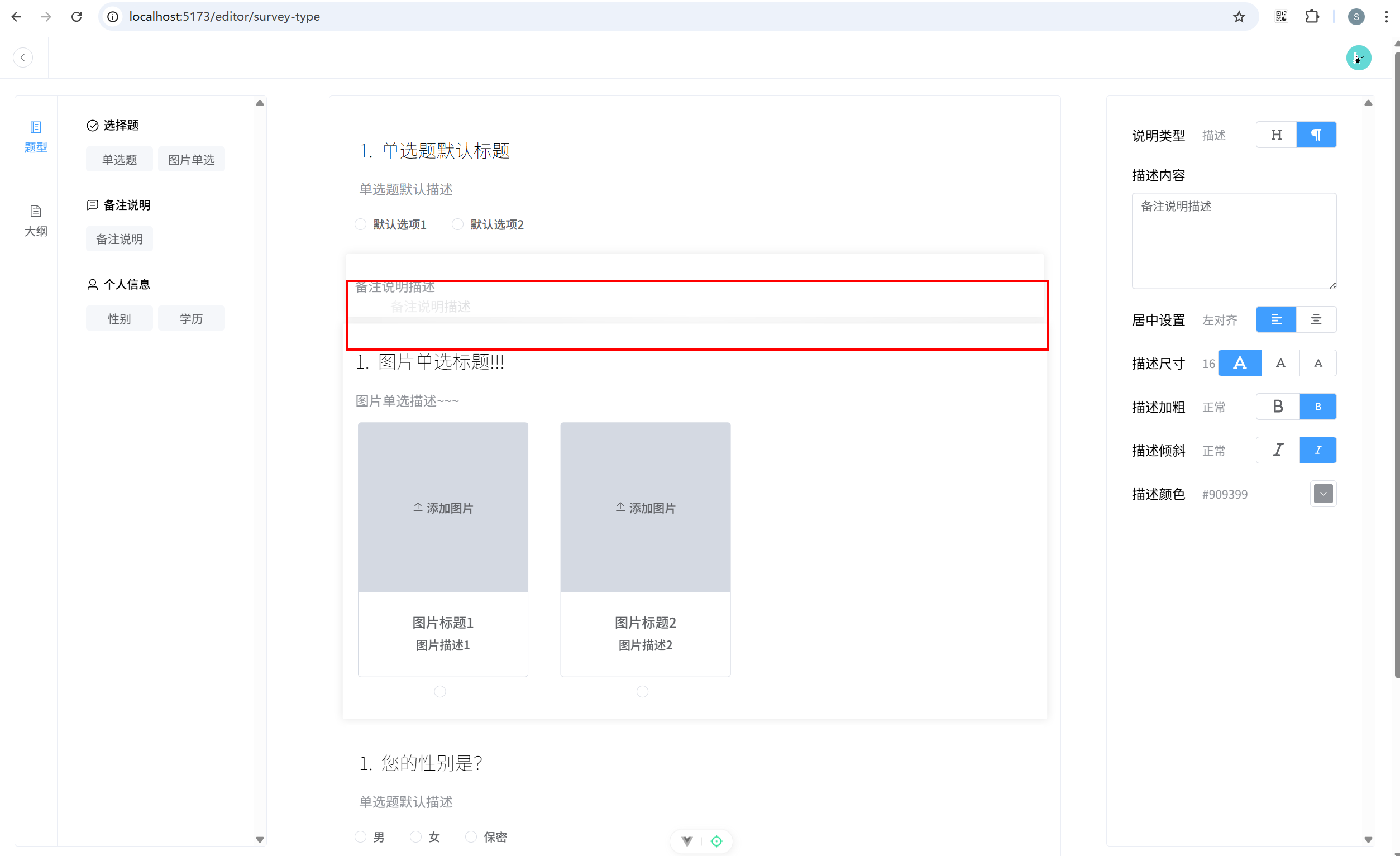Open the 描述颜色 color picker dropdown
This screenshot has height=856, width=1400.
tap(1323, 494)
